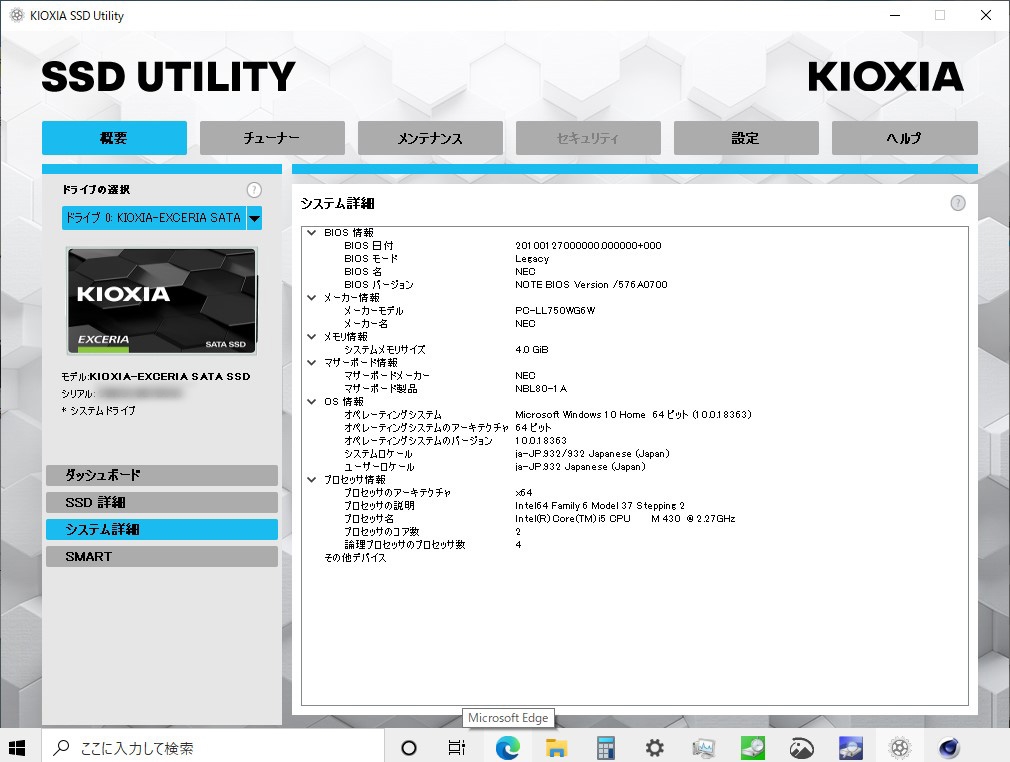Open Task View on the taskbar
This screenshot has width=1010, height=762.
(x=457, y=748)
